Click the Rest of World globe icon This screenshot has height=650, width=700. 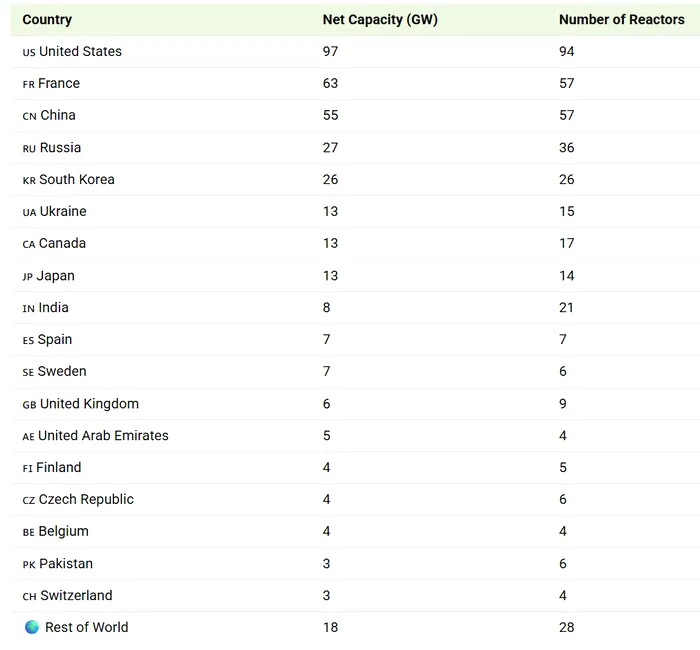[x=31, y=627]
